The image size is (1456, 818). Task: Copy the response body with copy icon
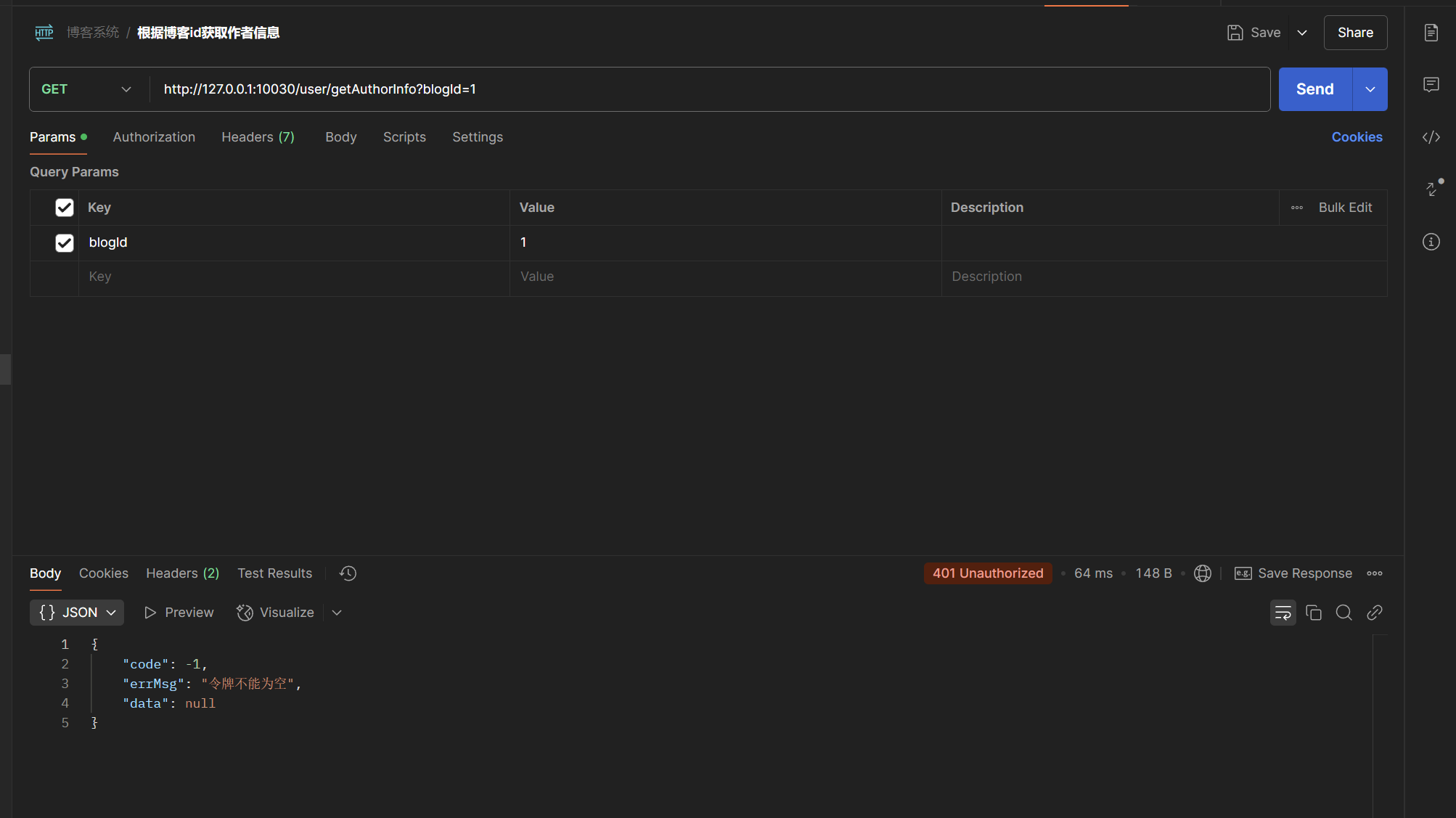(1313, 613)
